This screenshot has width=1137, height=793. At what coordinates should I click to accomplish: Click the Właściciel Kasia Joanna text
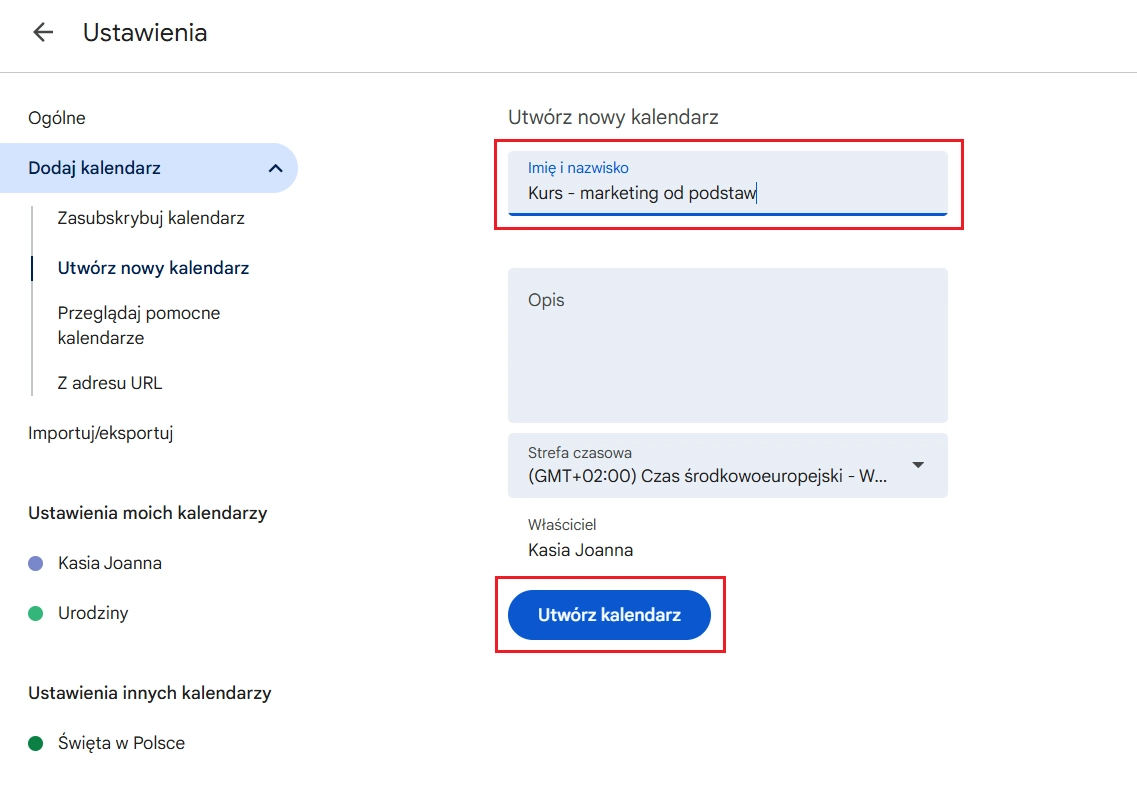point(580,538)
